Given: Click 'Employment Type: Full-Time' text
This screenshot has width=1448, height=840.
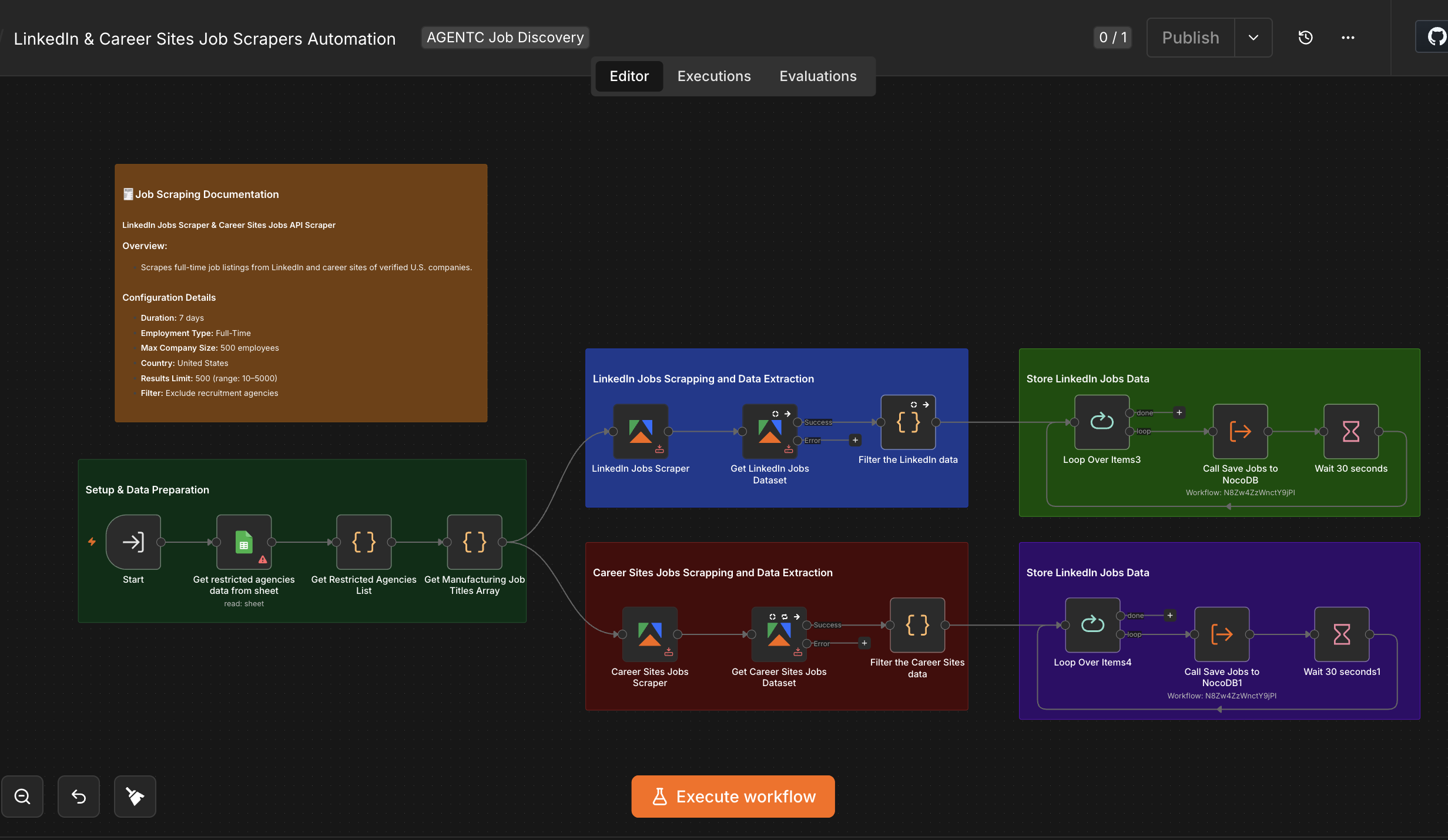Looking at the screenshot, I should click(196, 333).
